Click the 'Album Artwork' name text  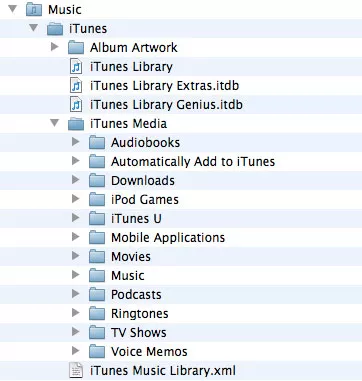[x=134, y=47]
